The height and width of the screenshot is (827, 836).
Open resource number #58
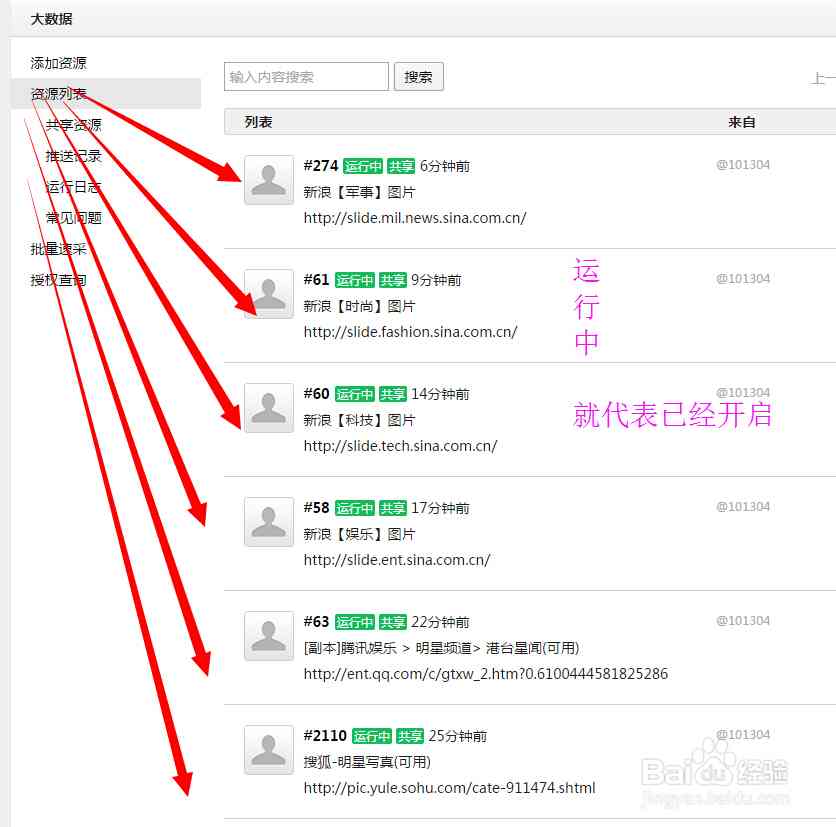pos(316,508)
